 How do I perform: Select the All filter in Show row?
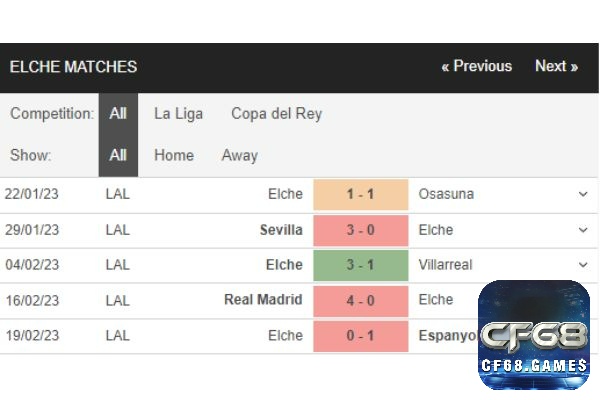pyautogui.click(x=118, y=155)
